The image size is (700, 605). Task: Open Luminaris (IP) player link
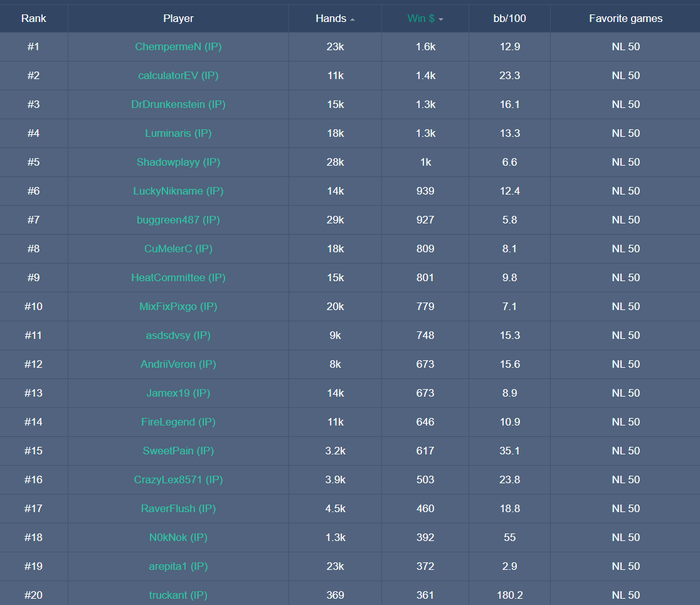coord(178,134)
